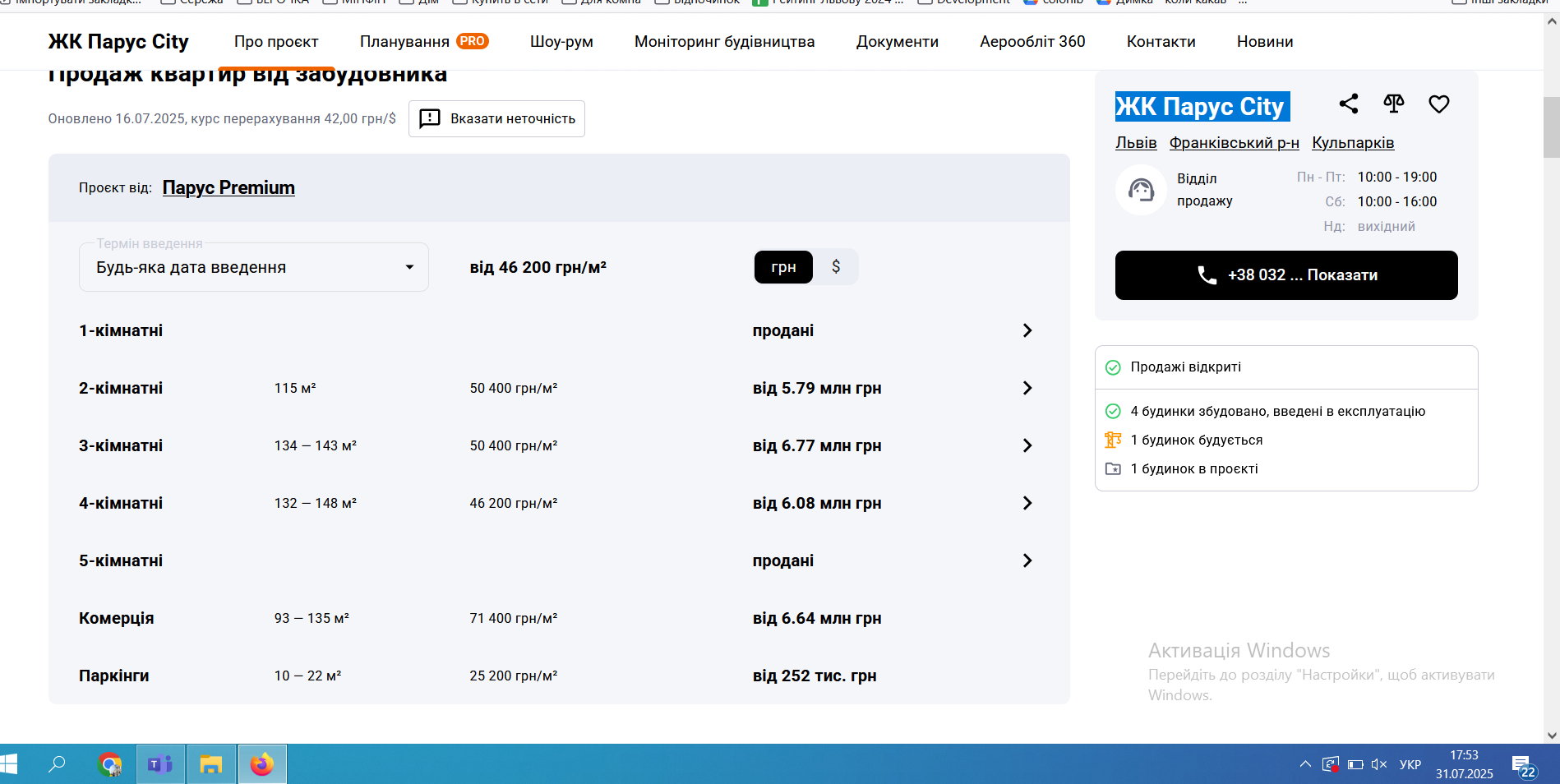
Task: Open taskbar search magnifier
Action: [56, 764]
